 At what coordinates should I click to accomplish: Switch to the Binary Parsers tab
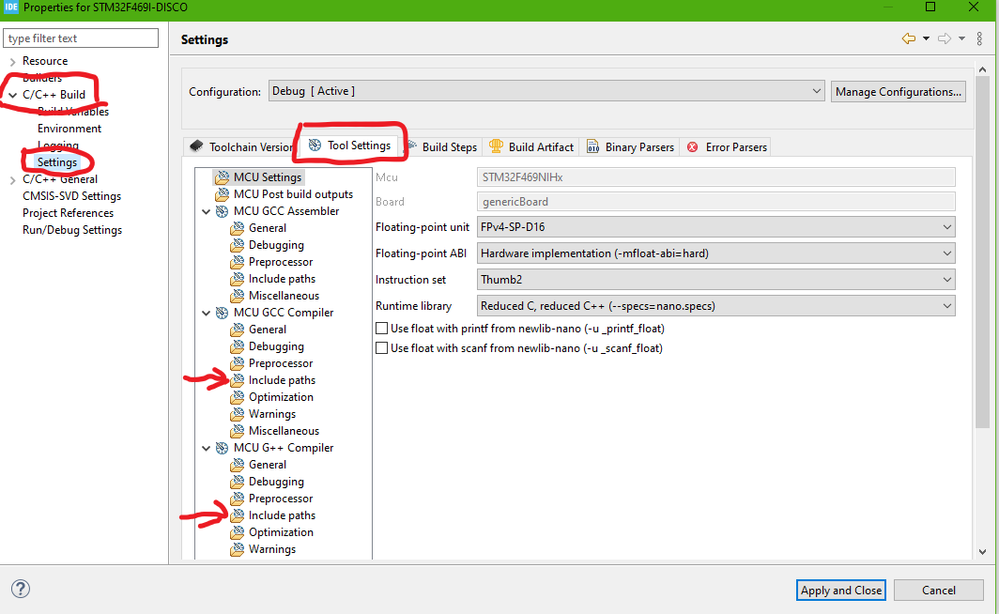coord(630,147)
